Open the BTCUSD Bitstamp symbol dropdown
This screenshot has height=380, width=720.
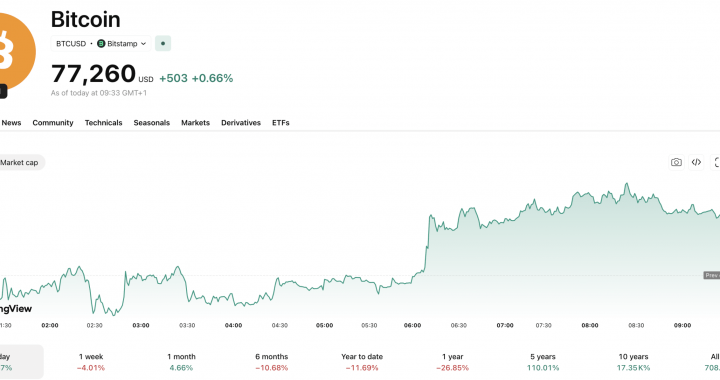coord(101,44)
